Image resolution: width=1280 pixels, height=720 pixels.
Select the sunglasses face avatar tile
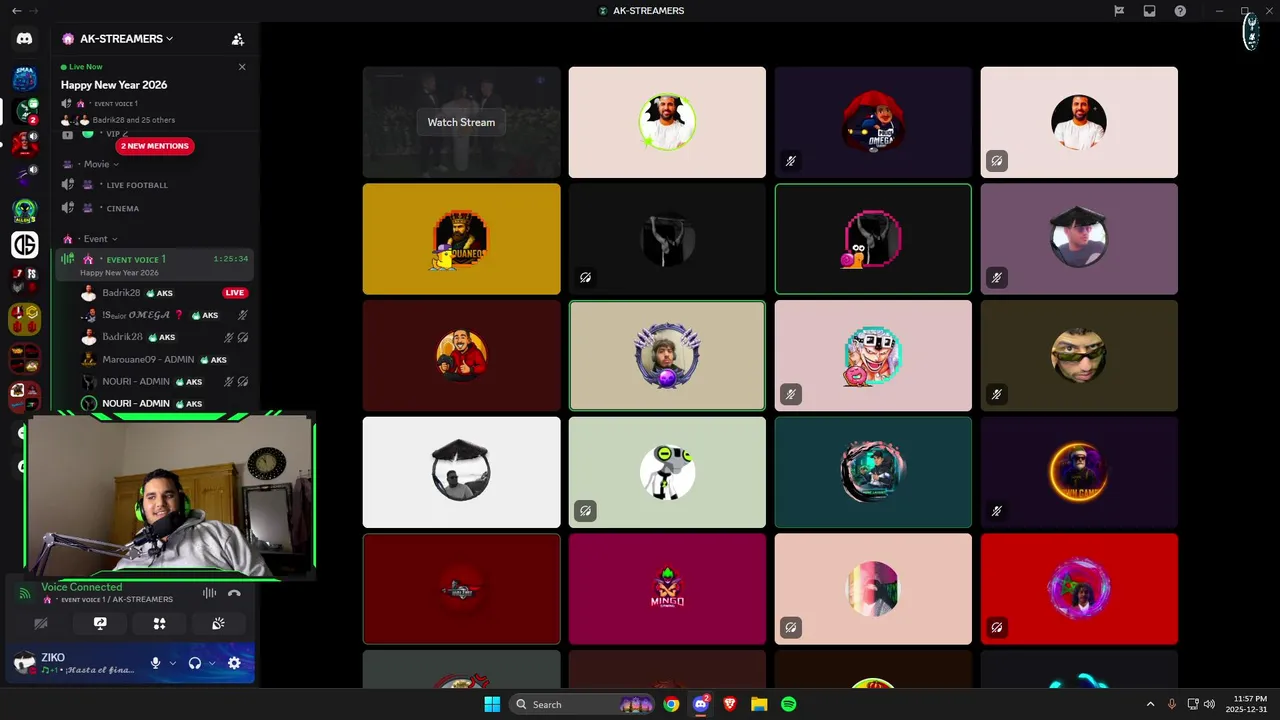[x=1079, y=355]
